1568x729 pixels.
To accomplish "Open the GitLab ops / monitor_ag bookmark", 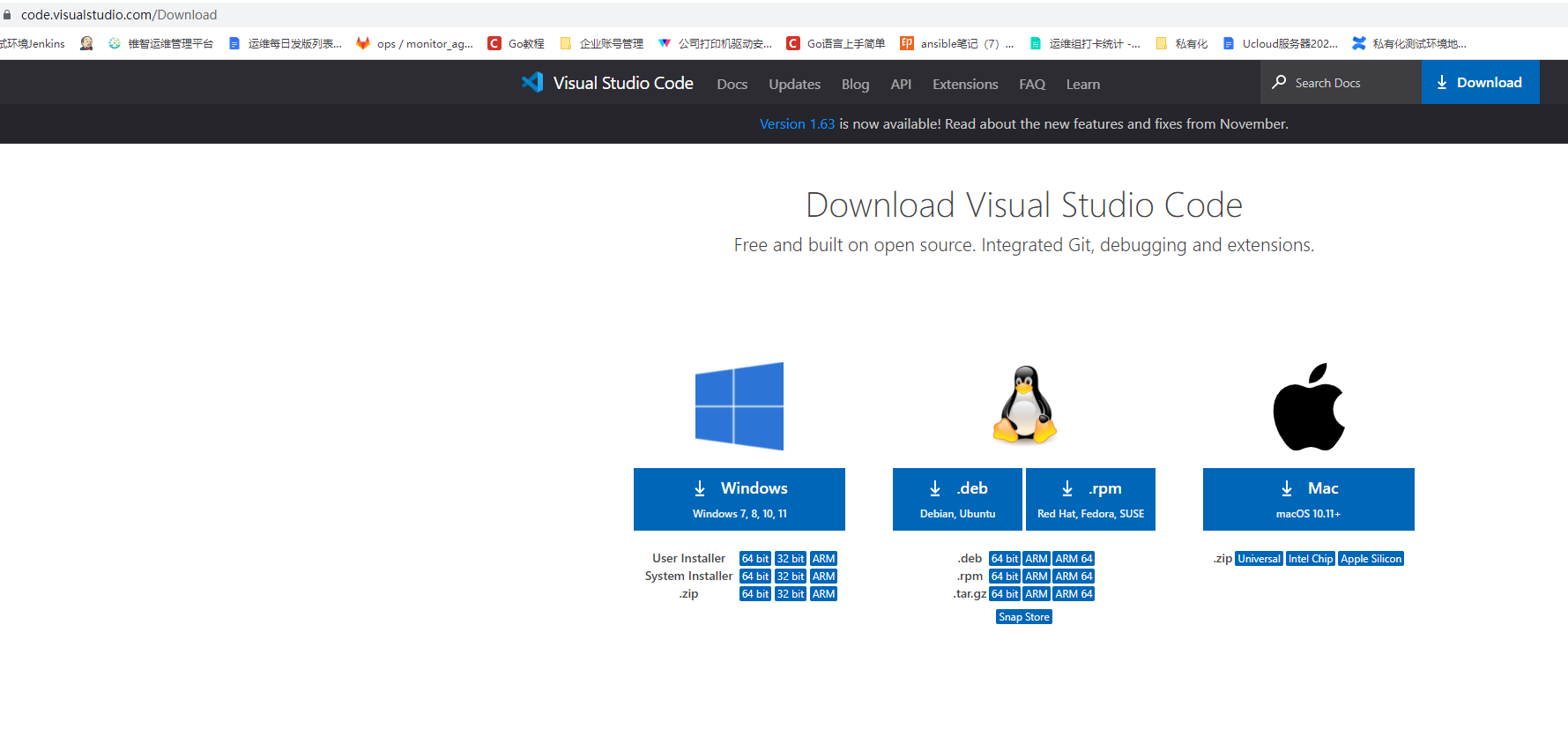I will coord(414,43).
